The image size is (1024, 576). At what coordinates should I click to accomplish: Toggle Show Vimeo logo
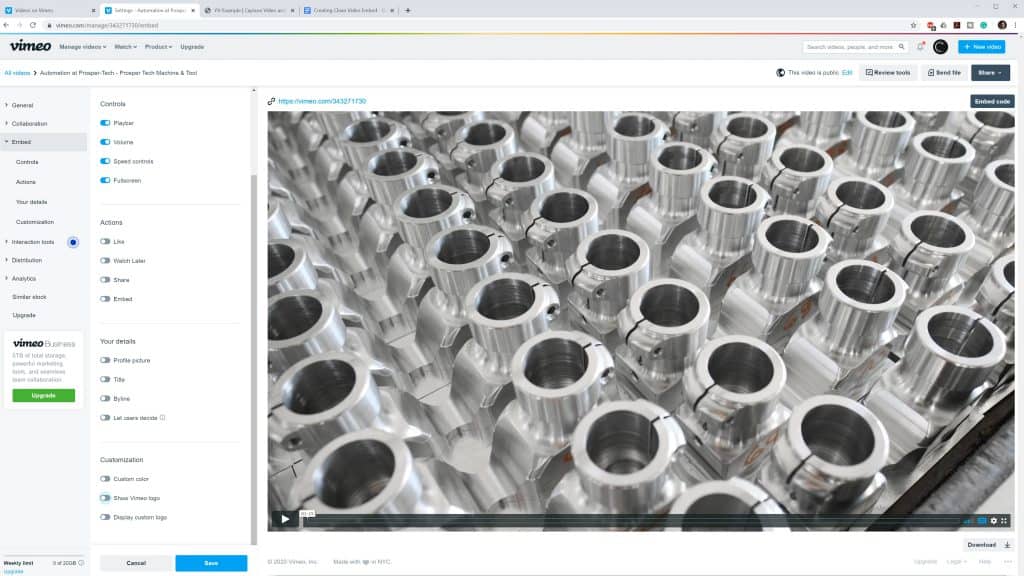coord(105,498)
